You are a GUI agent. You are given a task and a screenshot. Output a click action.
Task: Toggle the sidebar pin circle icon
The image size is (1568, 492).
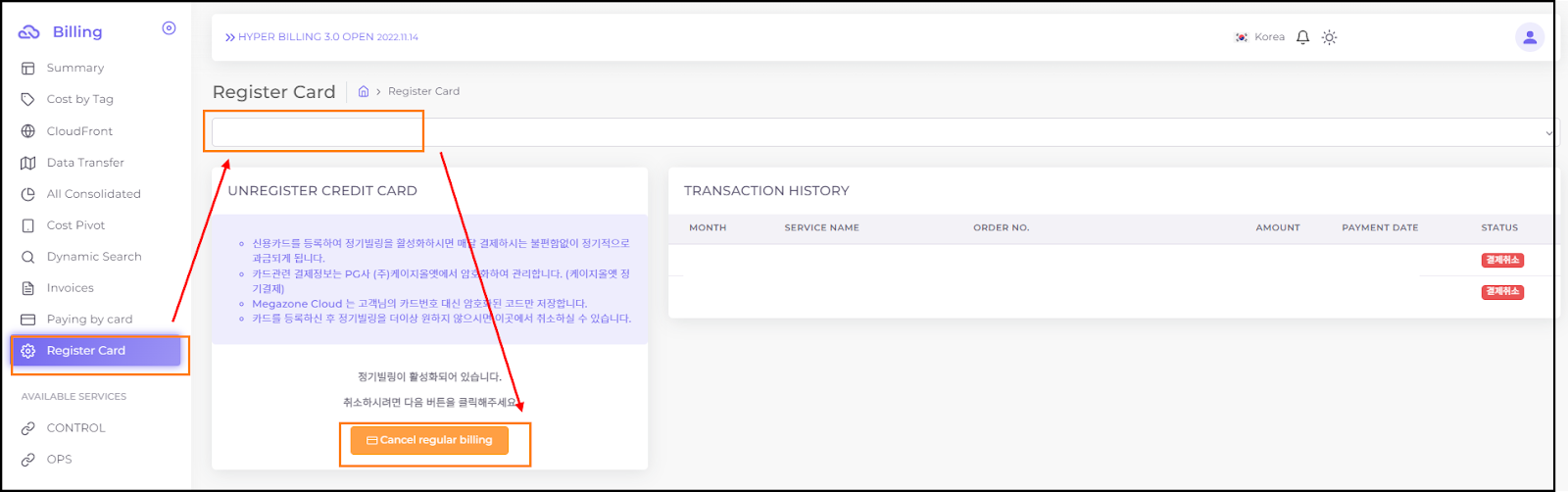pos(169,28)
